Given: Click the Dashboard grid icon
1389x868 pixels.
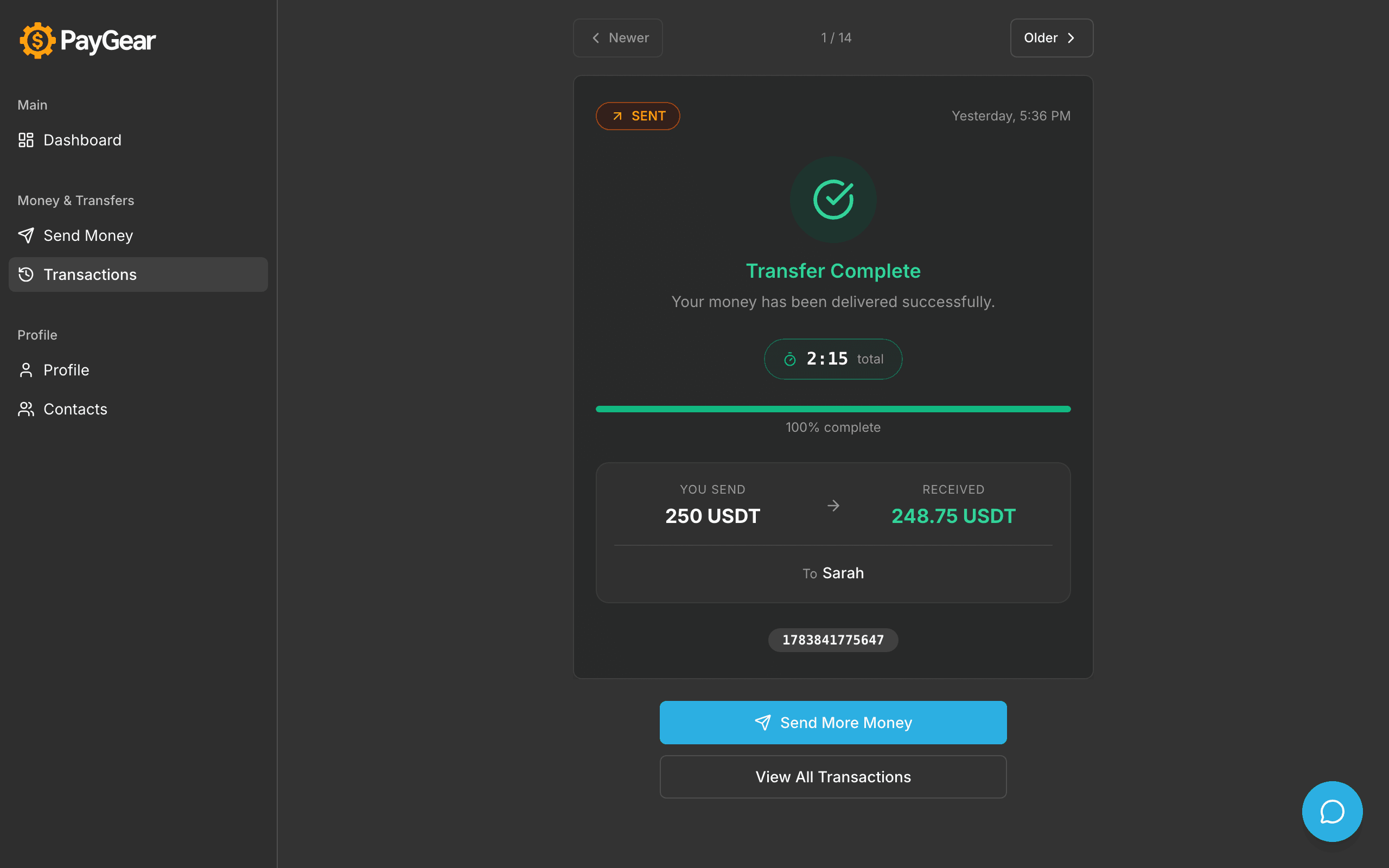Looking at the screenshot, I should (26, 140).
